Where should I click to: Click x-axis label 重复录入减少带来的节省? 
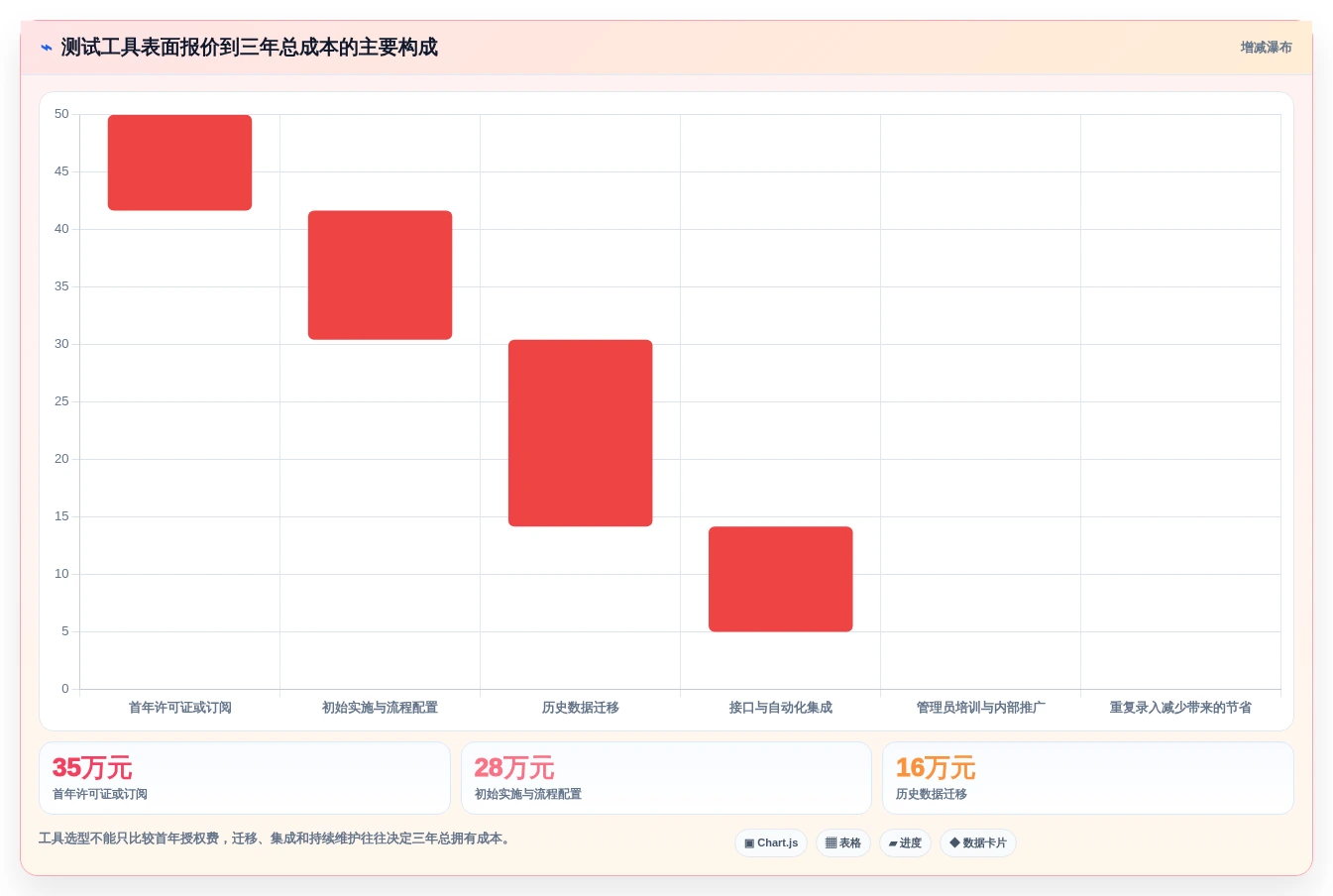(x=1180, y=708)
